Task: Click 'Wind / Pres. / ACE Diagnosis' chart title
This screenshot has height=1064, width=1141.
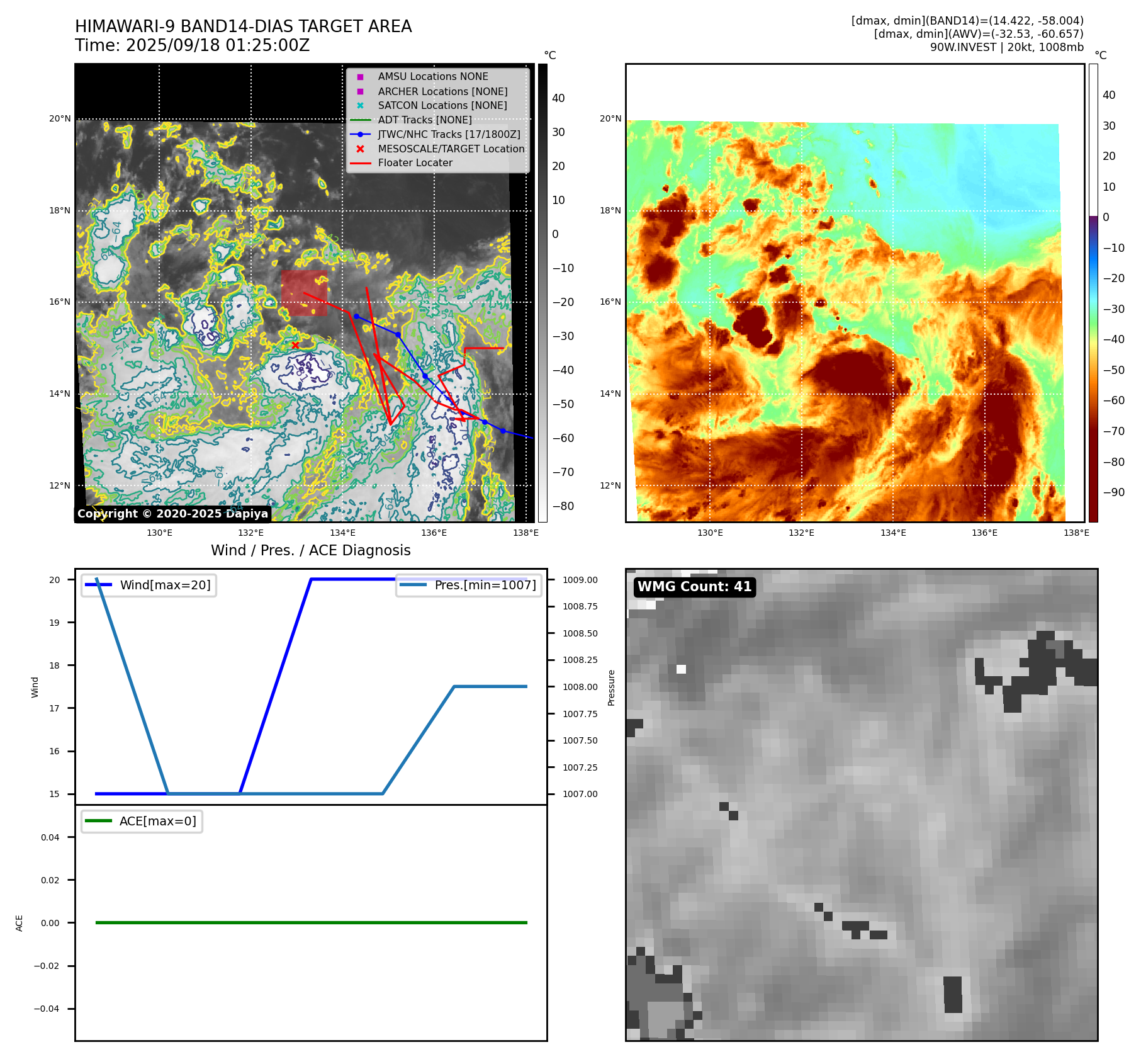Action: point(311,550)
